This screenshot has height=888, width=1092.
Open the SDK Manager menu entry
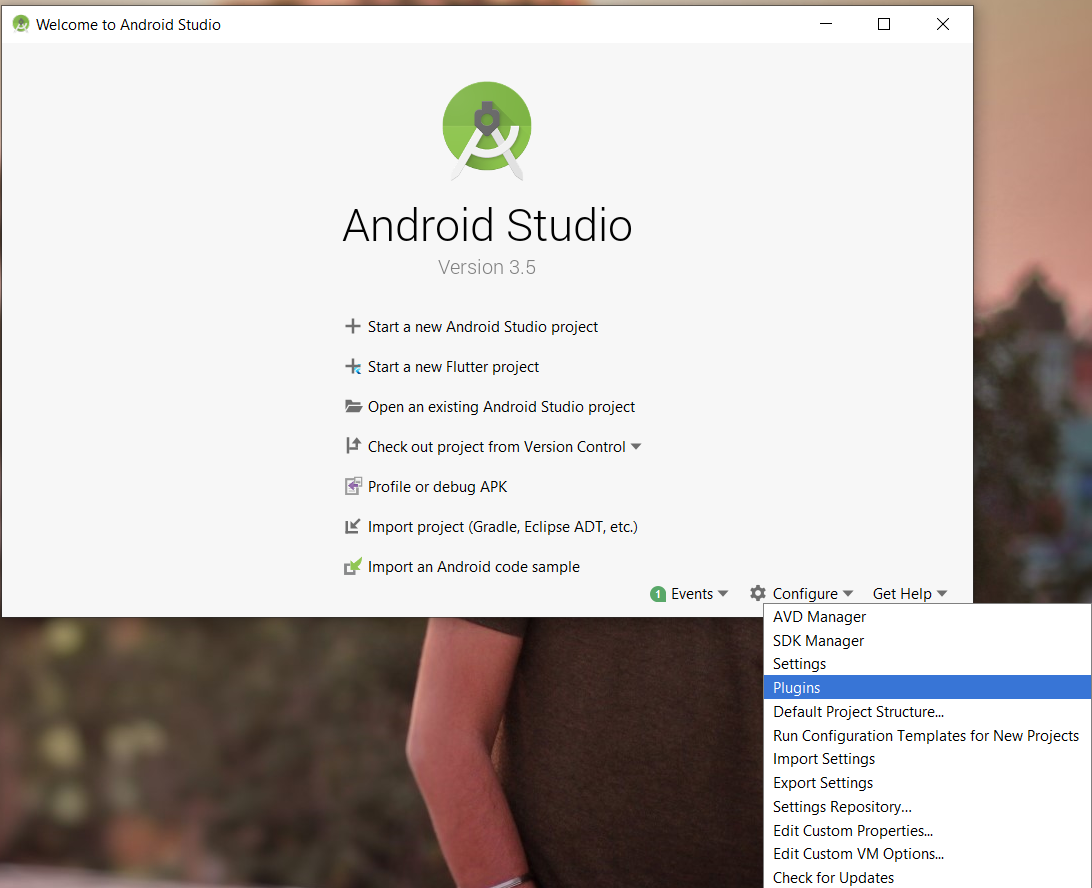[818, 640]
